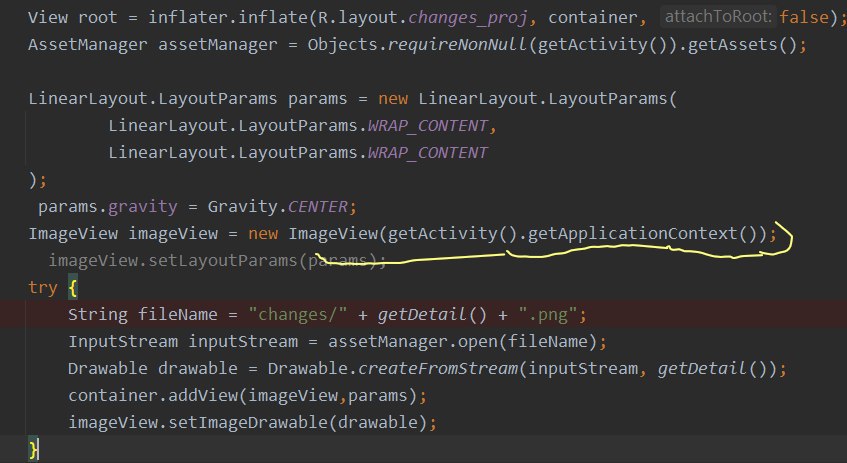
Task: Click the try keyword
Action: [43, 288]
